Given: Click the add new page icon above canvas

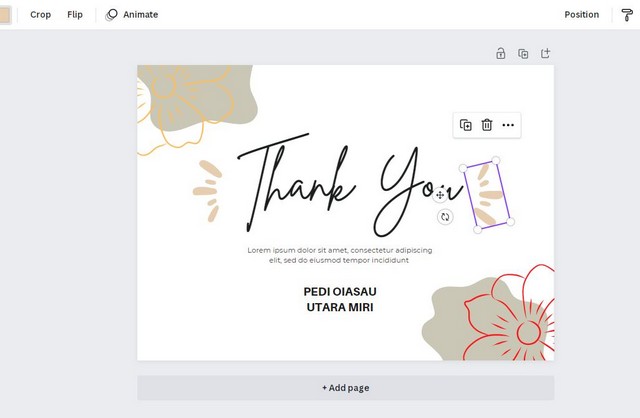Looking at the screenshot, I should click(x=546, y=54).
